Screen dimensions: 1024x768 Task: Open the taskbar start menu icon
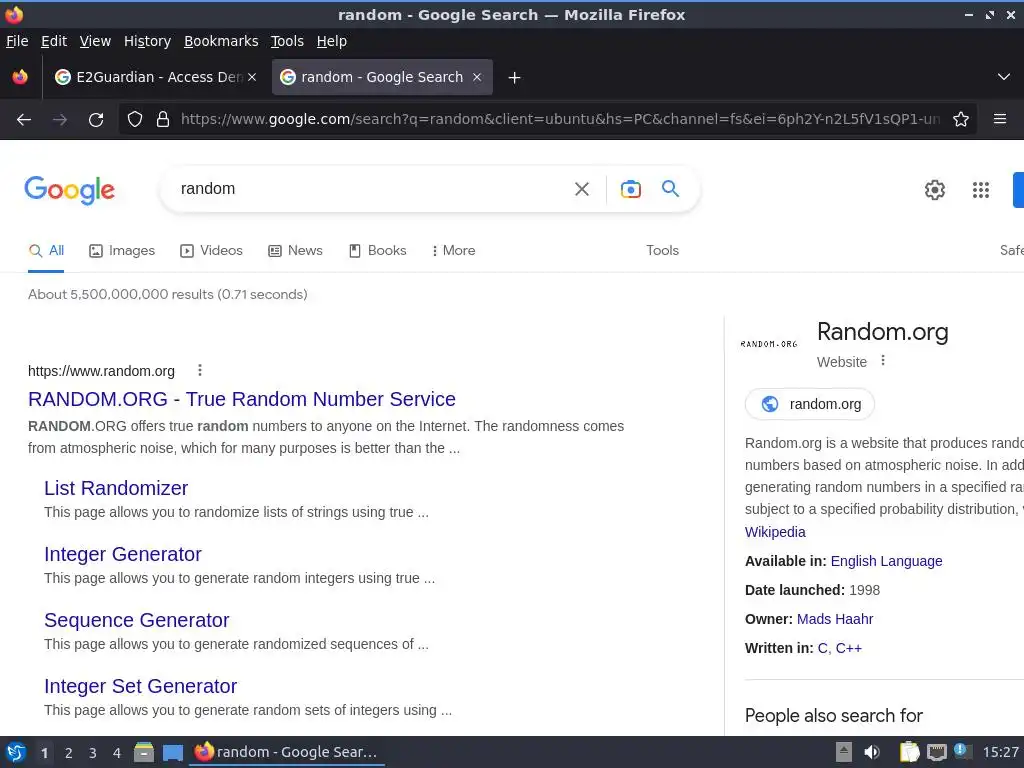click(x=16, y=752)
